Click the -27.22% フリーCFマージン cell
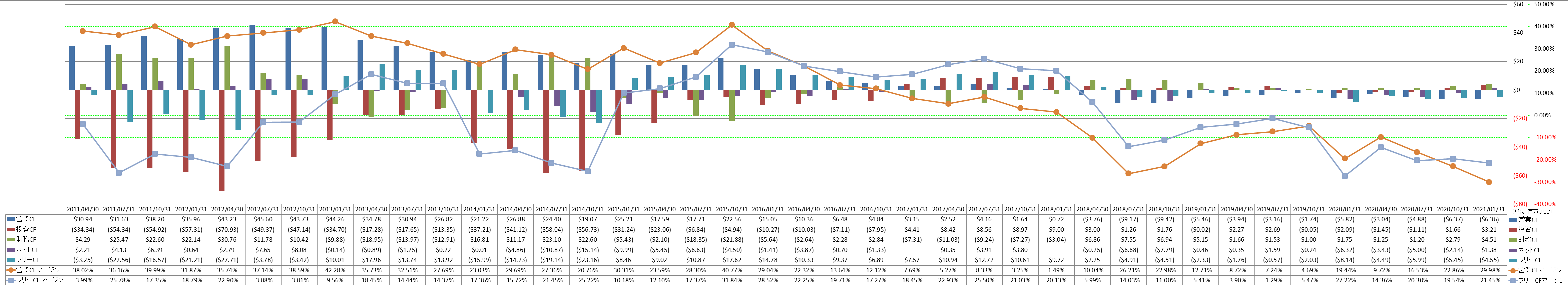This screenshot has height=286, width=1568. 1345,281
